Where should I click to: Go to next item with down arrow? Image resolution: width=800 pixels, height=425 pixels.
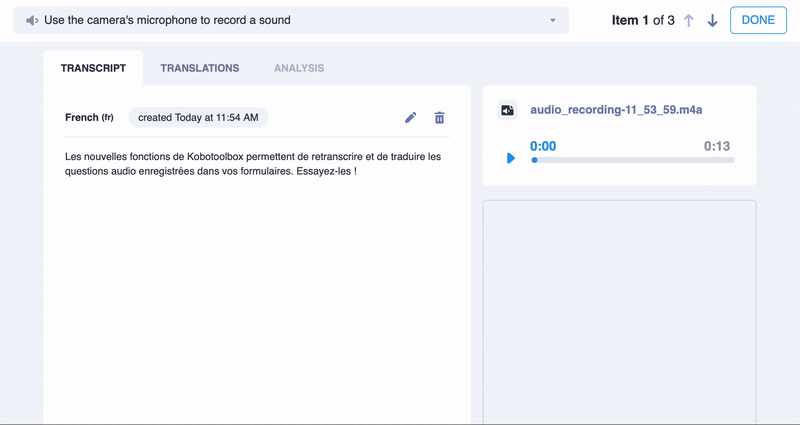712,21
